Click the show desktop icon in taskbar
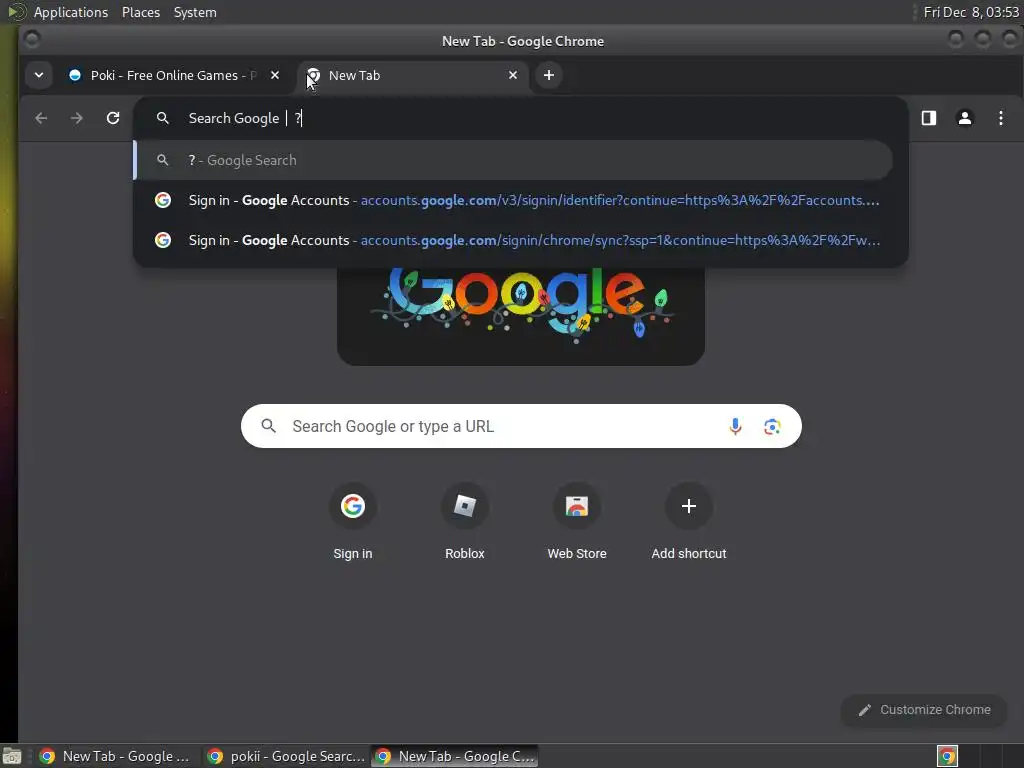Image resolution: width=1024 pixels, height=768 pixels. click(x=12, y=756)
